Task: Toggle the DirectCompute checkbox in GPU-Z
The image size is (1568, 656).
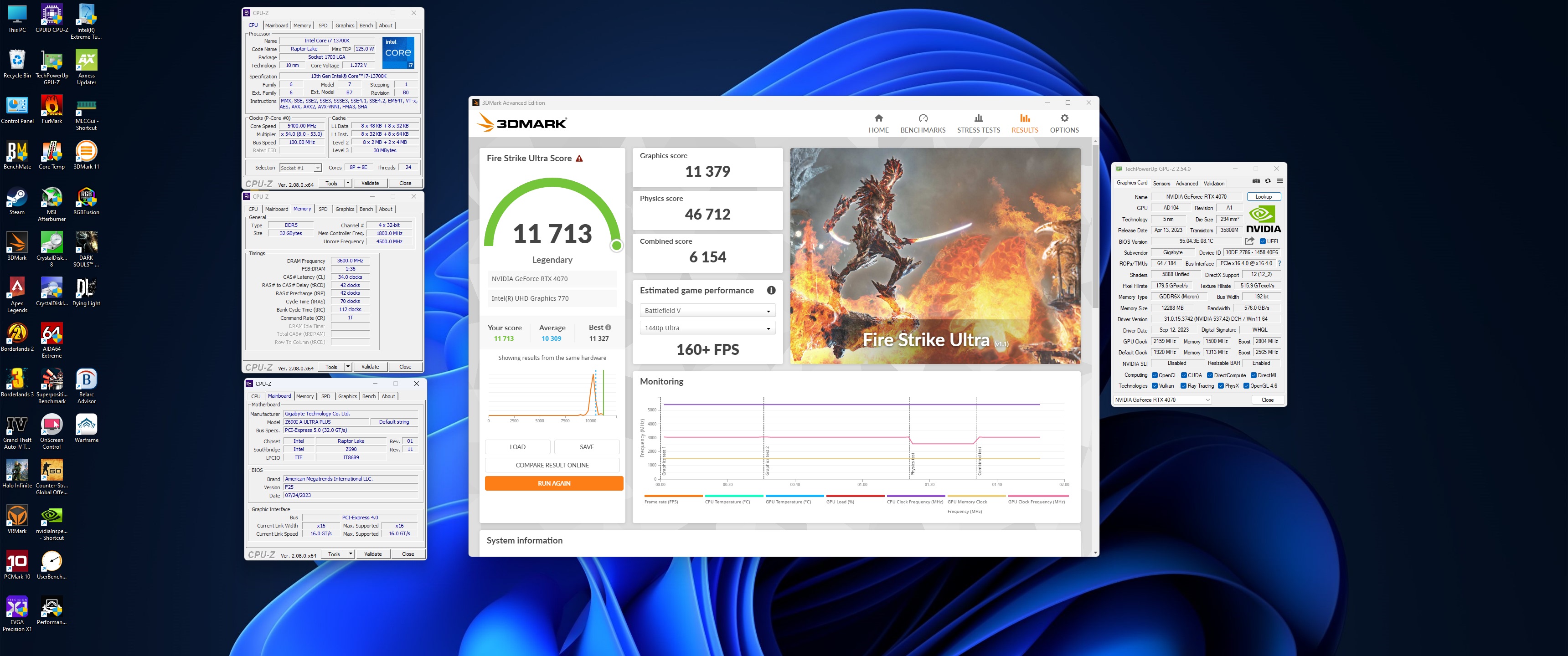Action: (x=1210, y=375)
